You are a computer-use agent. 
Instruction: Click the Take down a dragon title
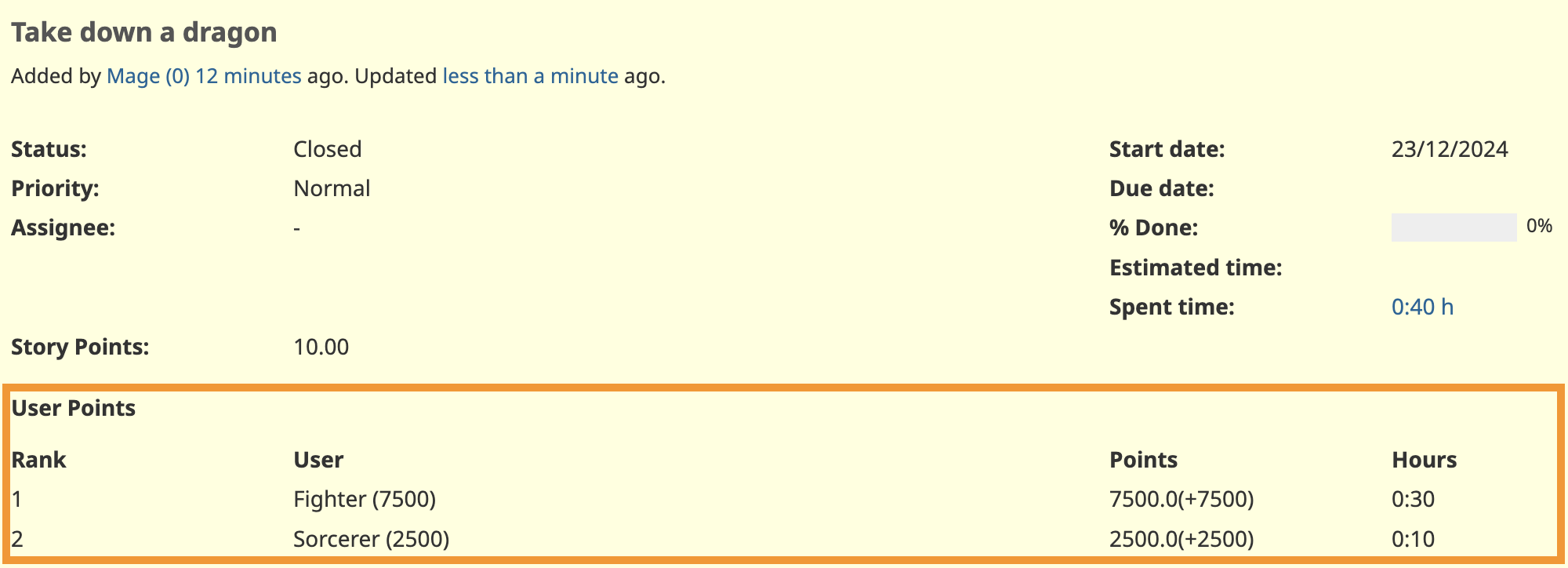click(x=144, y=32)
